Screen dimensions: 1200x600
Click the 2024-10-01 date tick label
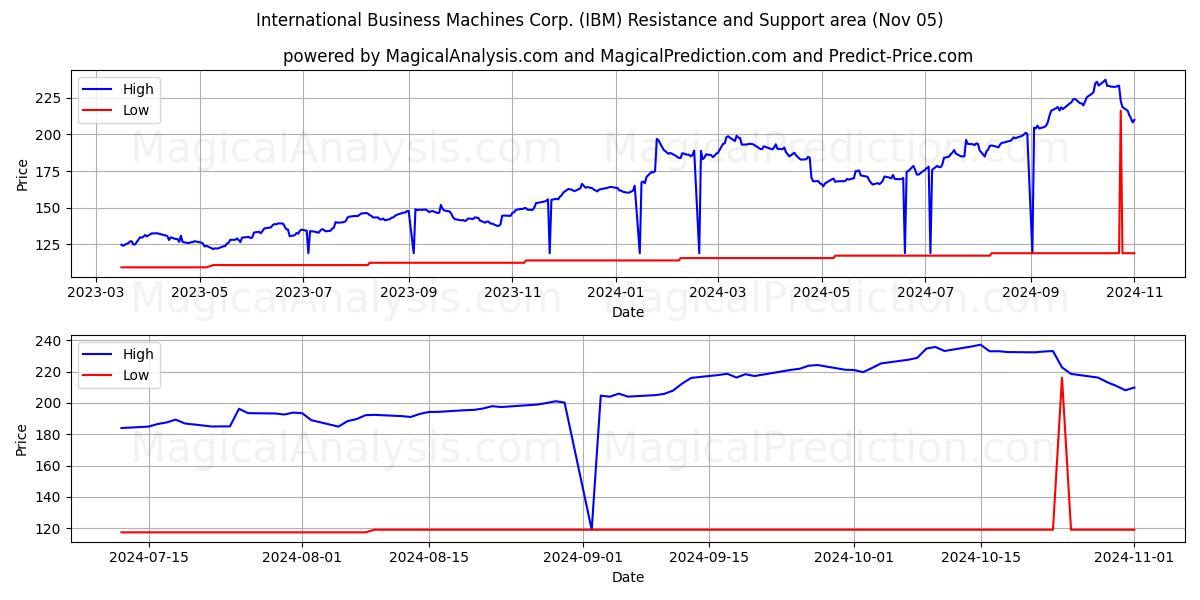click(x=854, y=558)
